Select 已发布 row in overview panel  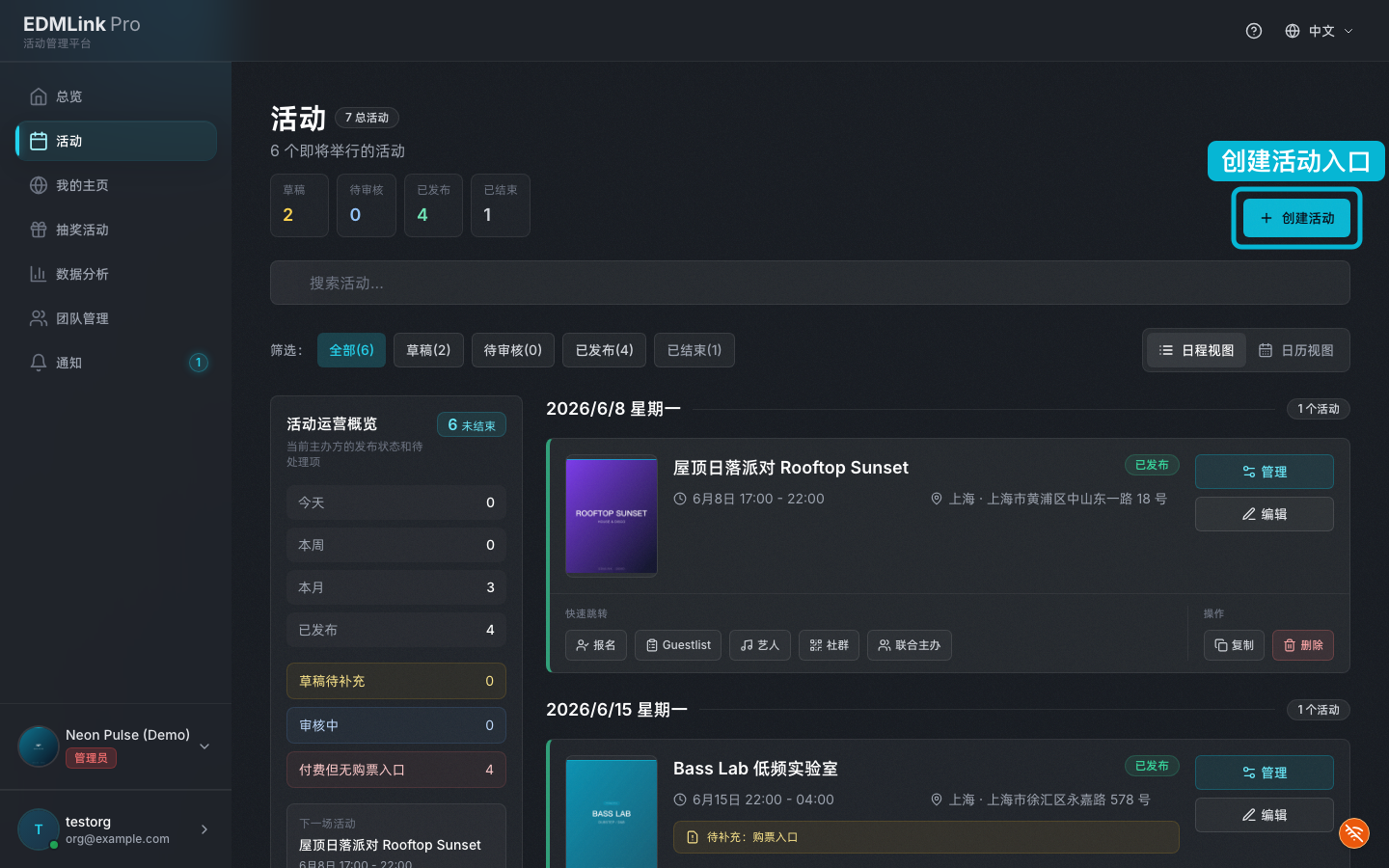pyautogui.click(x=396, y=630)
